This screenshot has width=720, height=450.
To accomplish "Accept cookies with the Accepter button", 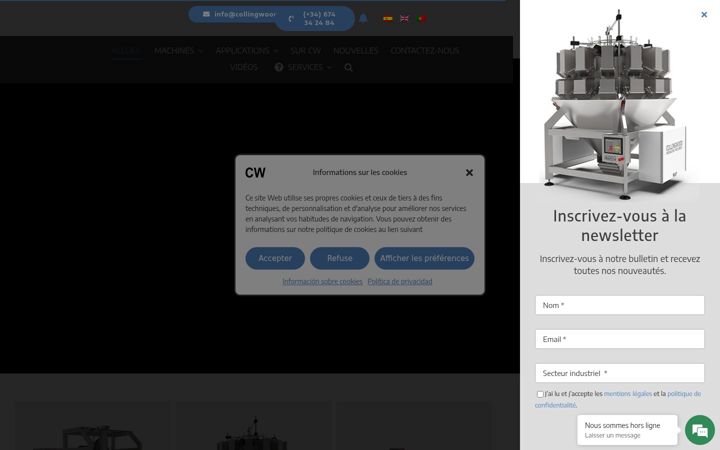I will click(x=275, y=258).
